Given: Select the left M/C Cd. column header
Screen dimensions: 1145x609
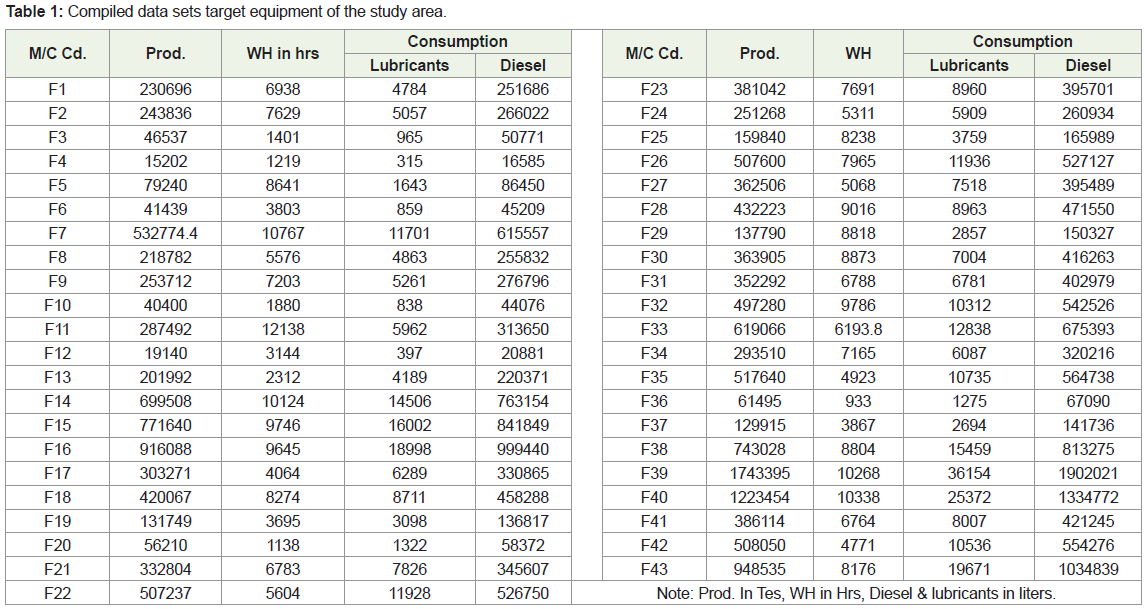Looking at the screenshot, I should click(58, 53).
